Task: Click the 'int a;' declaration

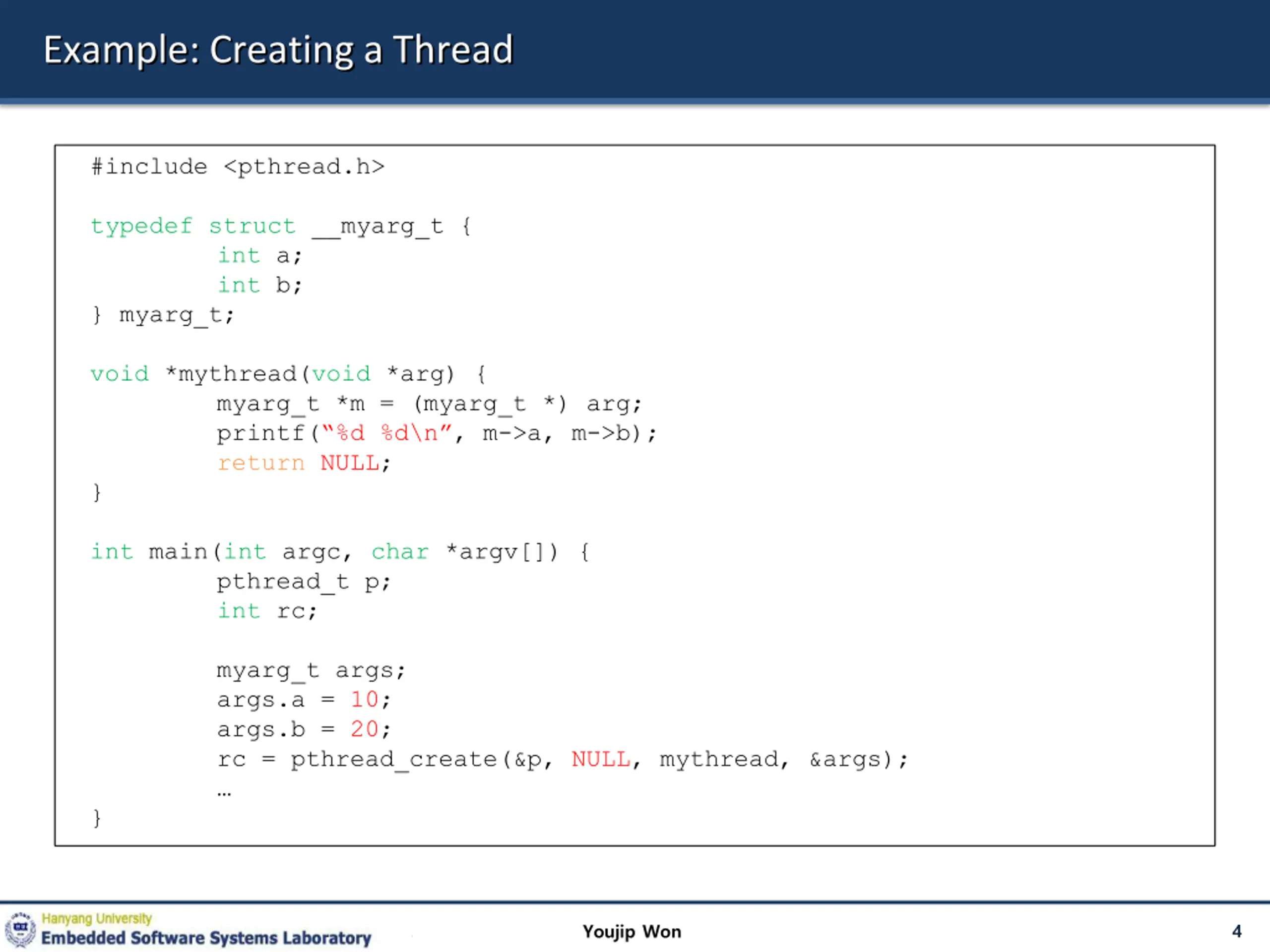Action: click(260, 256)
